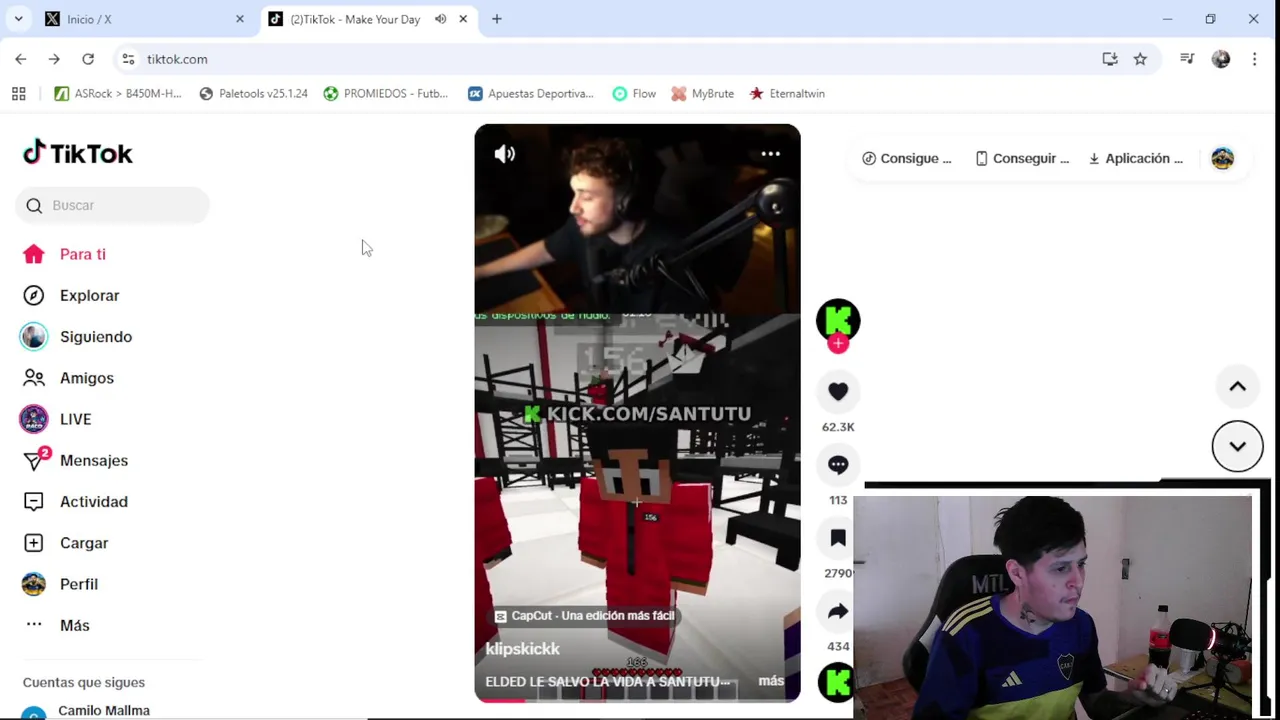This screenshot has height=720, width=1280.
Task: Mute the video with the speaker icon
Action: (x=505, y=154)
